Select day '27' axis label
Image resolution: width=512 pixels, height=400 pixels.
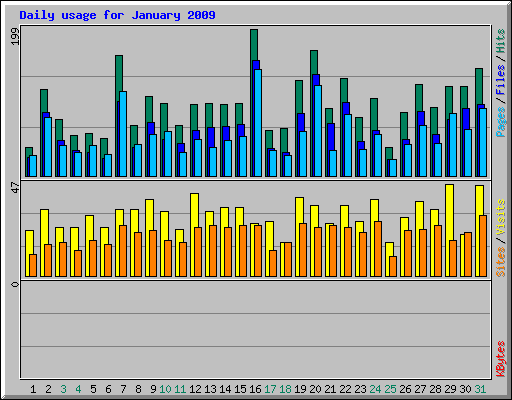click(420, 389)
